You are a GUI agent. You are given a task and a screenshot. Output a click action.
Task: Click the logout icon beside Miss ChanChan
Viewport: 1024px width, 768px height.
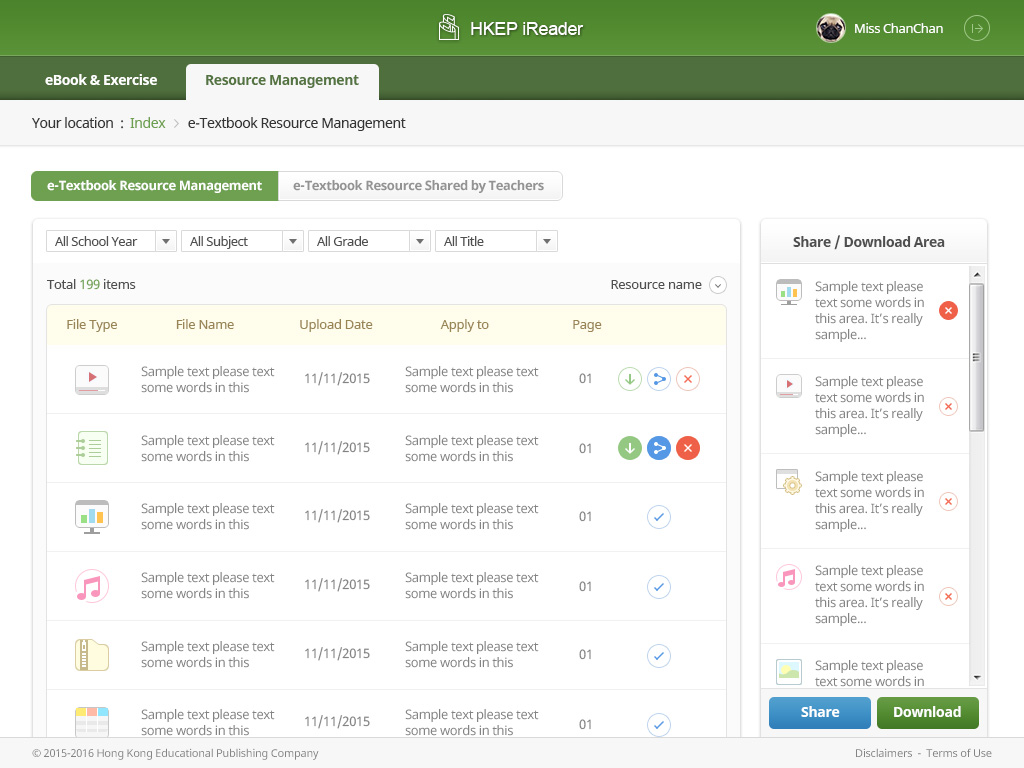point(976,28)
